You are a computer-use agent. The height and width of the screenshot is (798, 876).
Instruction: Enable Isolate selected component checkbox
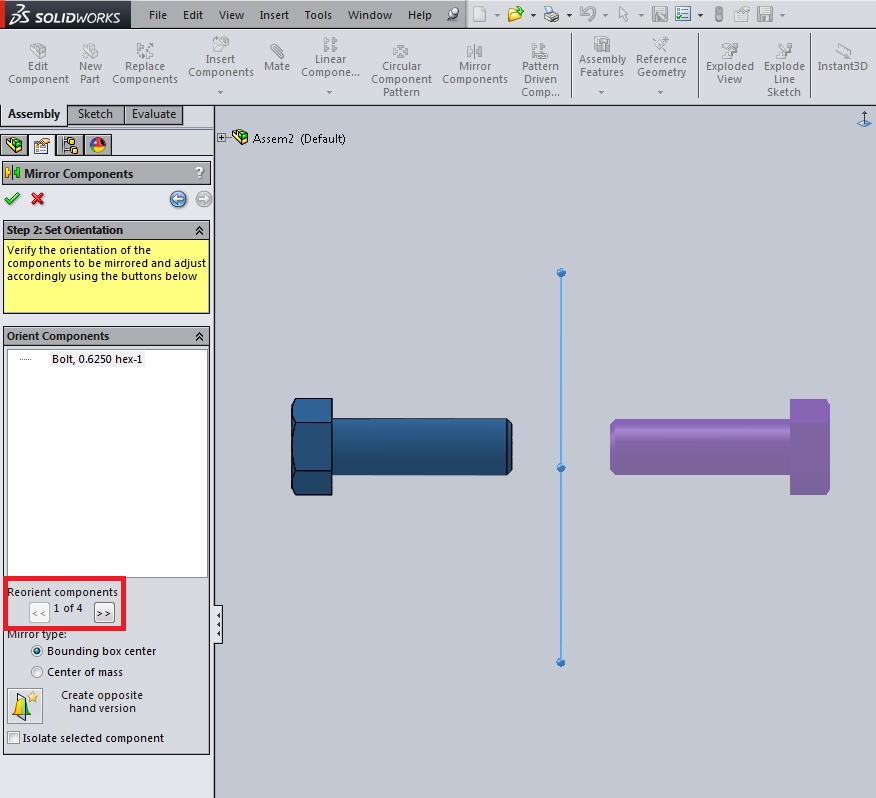14,738
